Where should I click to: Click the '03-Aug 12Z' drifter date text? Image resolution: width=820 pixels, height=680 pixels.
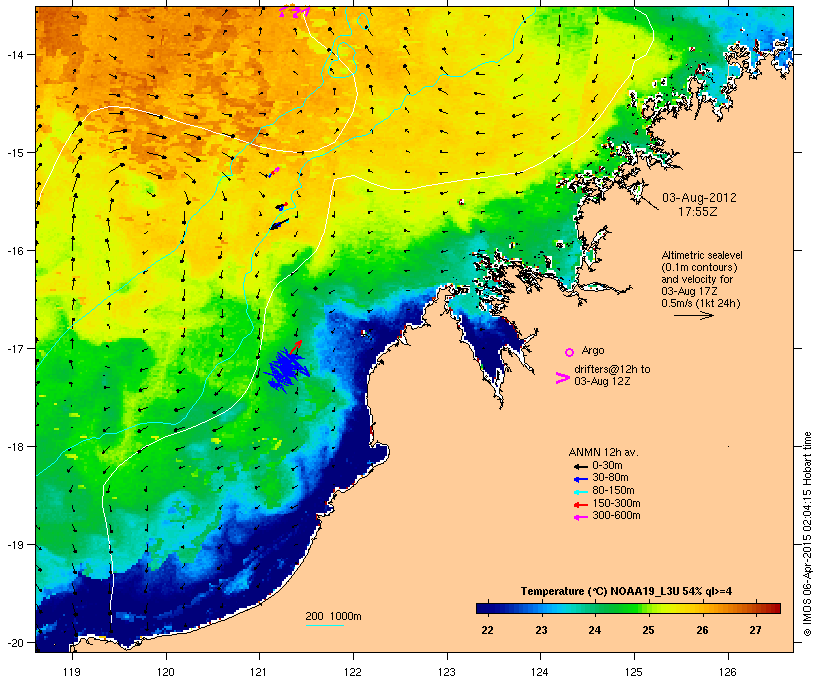tap(602, 381)
